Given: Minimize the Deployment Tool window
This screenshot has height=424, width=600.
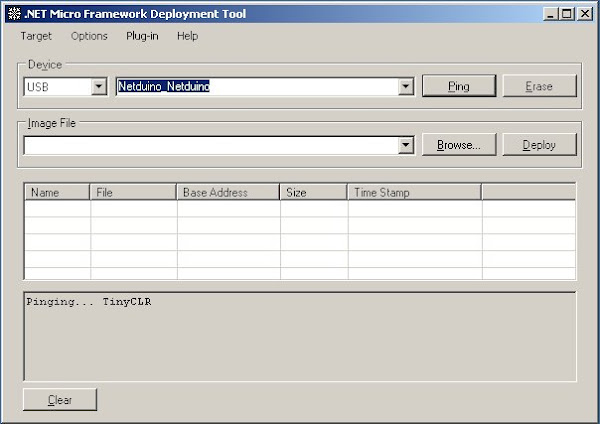Looking at the screenshot, I should click(x=550, y=14).
